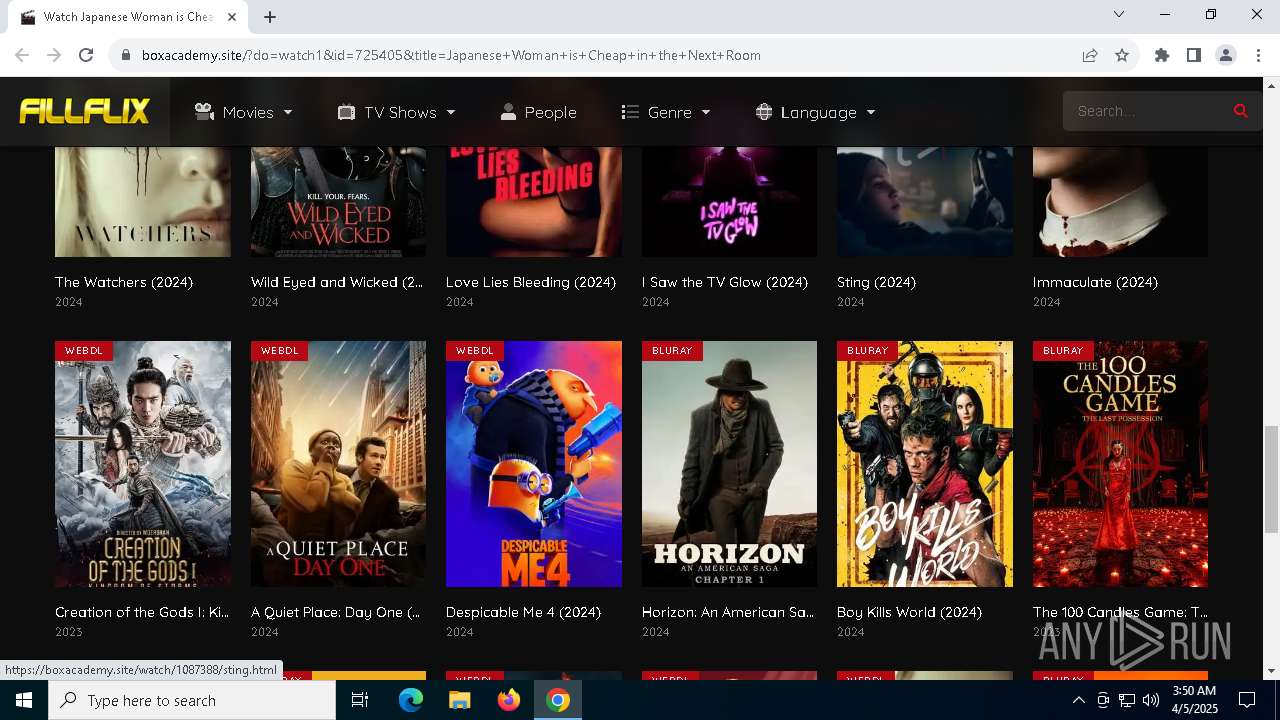Open the Movies dropdown menu
Image resolution: width=1280 pixels, height=720 pixels.
tap(243, 112)
